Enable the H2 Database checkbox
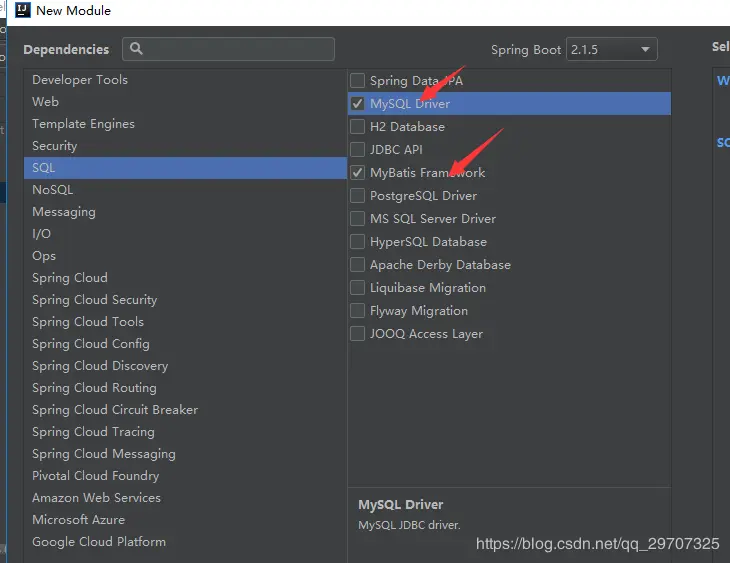 point(357,126)
